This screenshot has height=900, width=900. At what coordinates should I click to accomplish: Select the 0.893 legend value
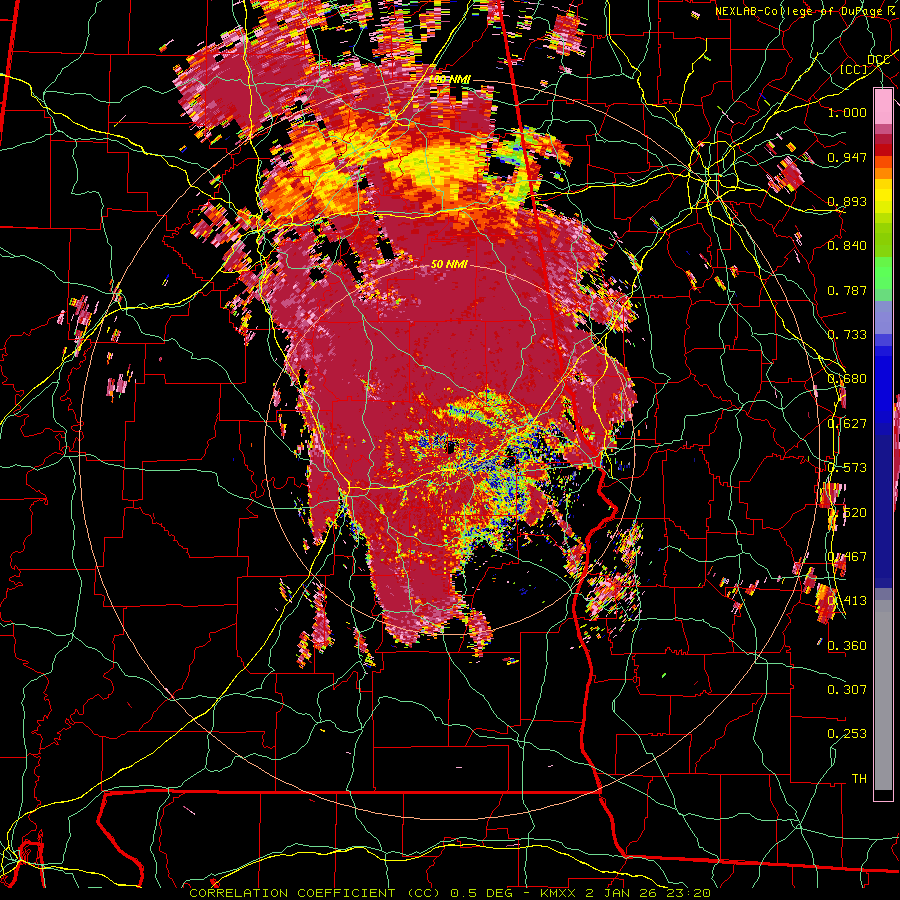(847, 201)
